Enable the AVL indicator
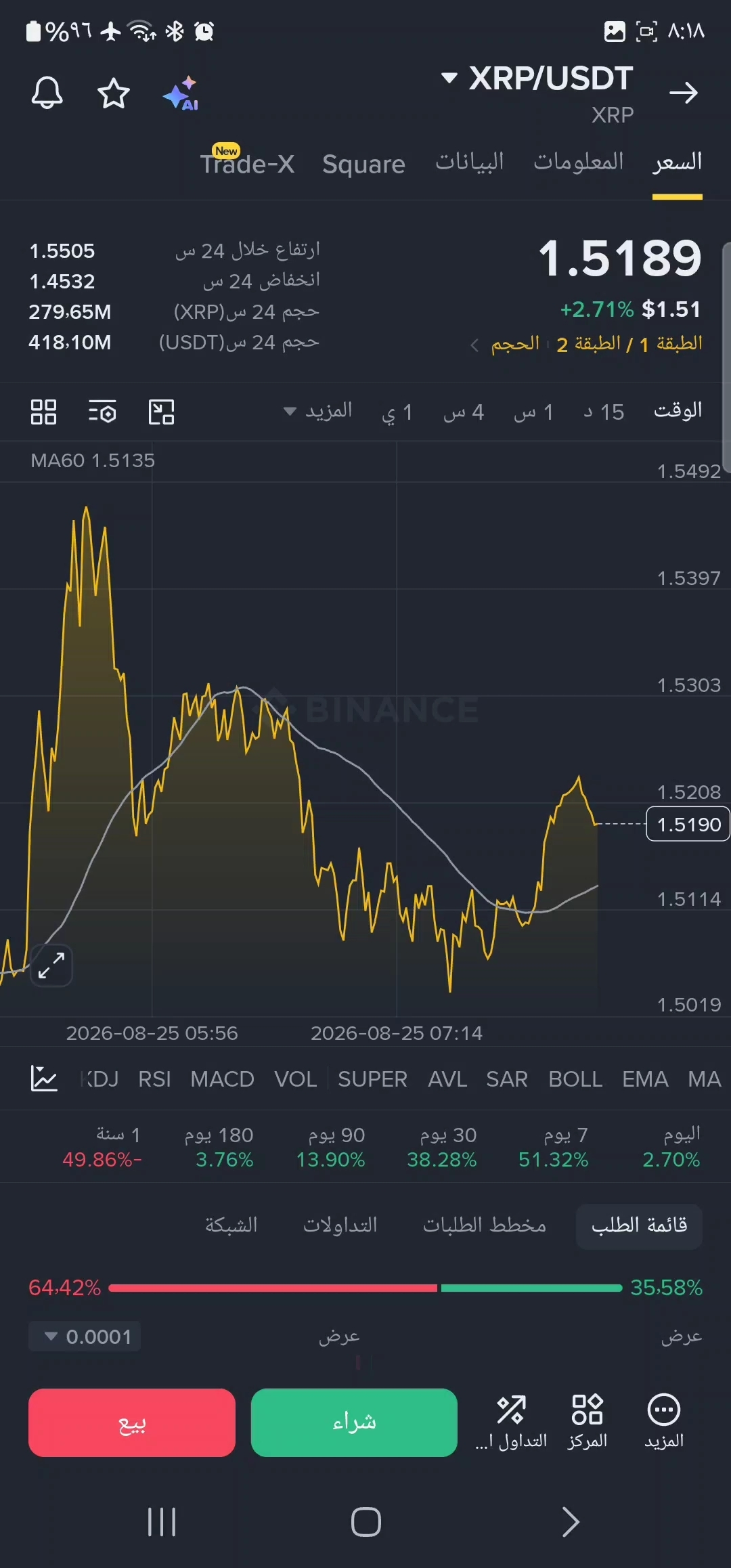The image size is (731, 1568). click(447, 1079)
